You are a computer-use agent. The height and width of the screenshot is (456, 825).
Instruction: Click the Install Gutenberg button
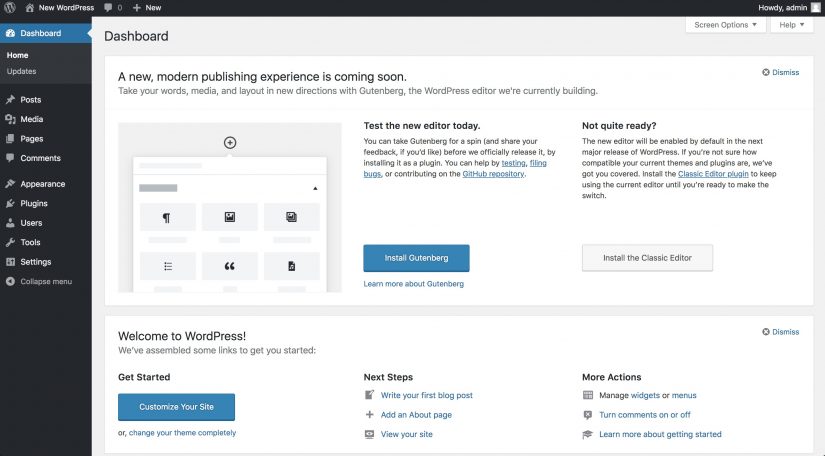pos(416,258)
